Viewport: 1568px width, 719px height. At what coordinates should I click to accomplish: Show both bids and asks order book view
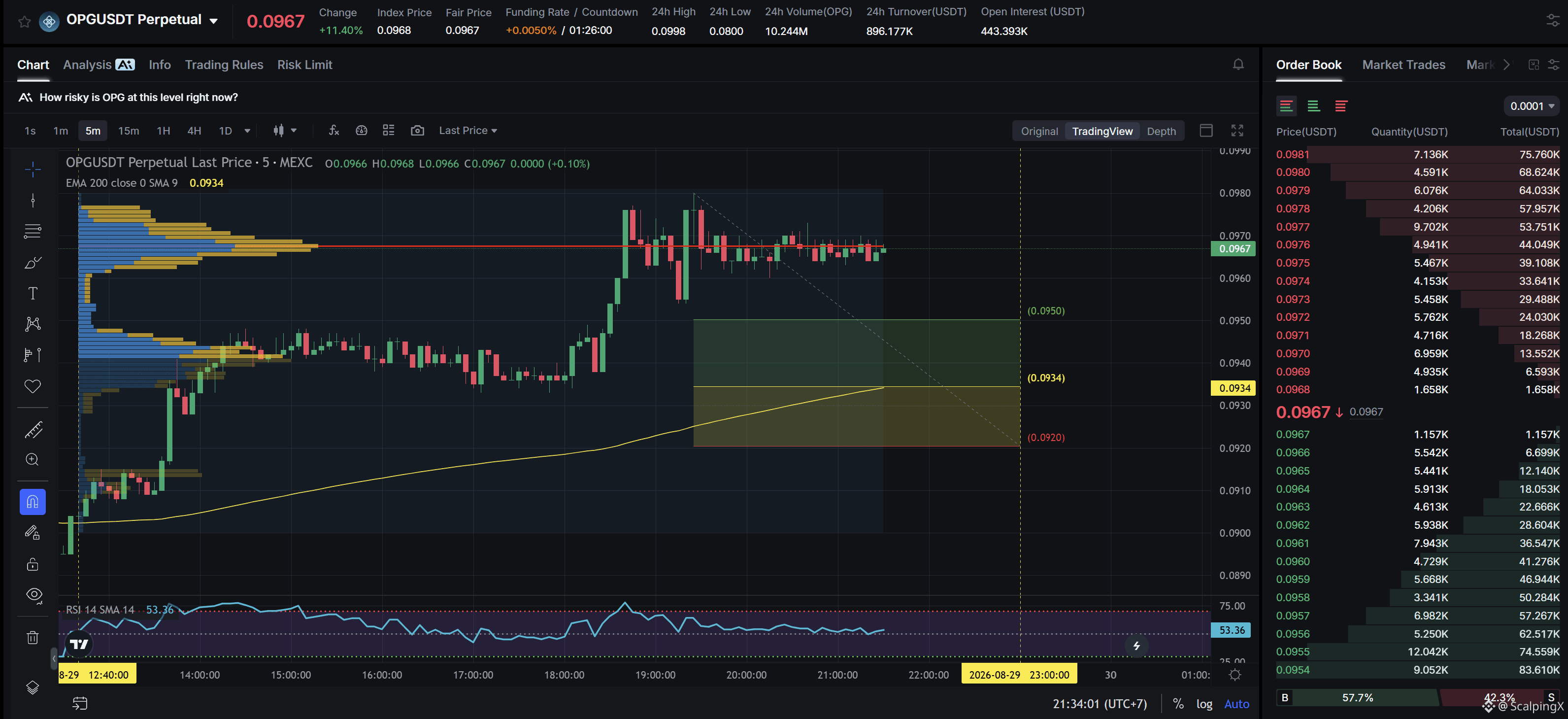click(1286, 106)
